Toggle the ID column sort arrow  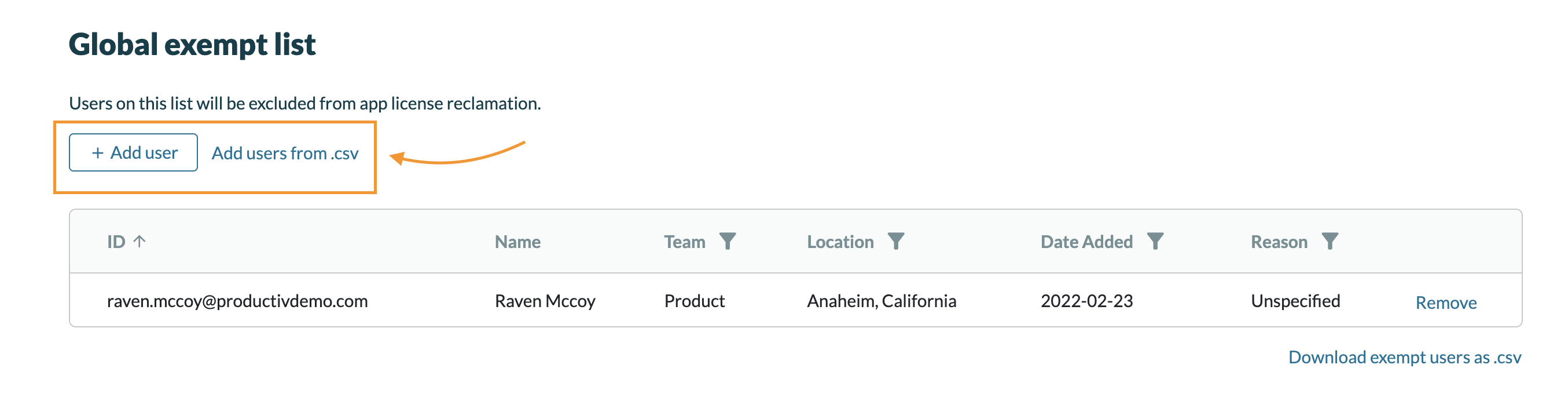[139, 241]
